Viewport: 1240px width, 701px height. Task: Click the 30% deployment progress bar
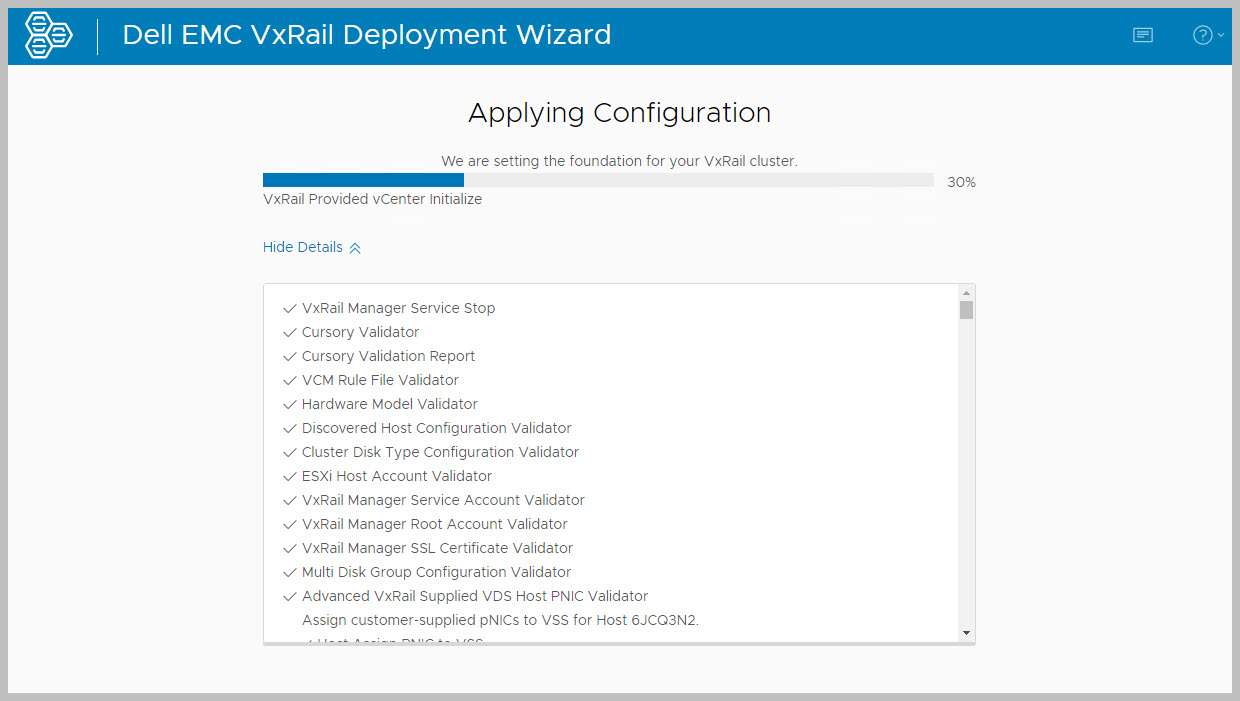point(597,180)
